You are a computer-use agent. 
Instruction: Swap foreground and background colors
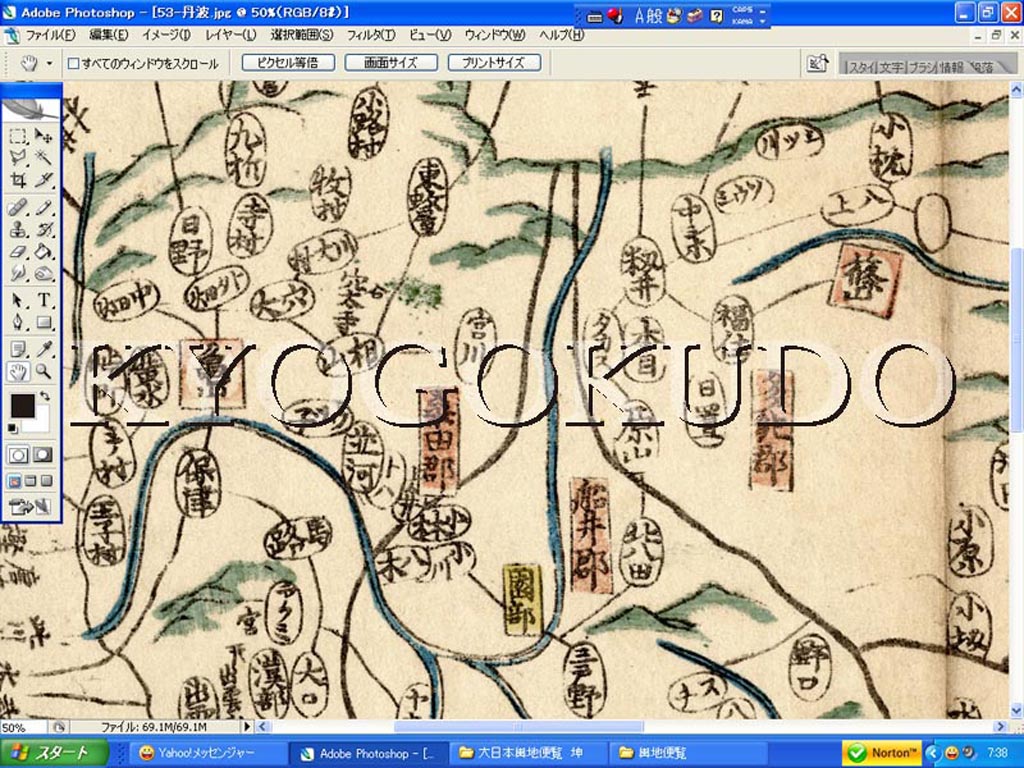(x=44, y=396)
